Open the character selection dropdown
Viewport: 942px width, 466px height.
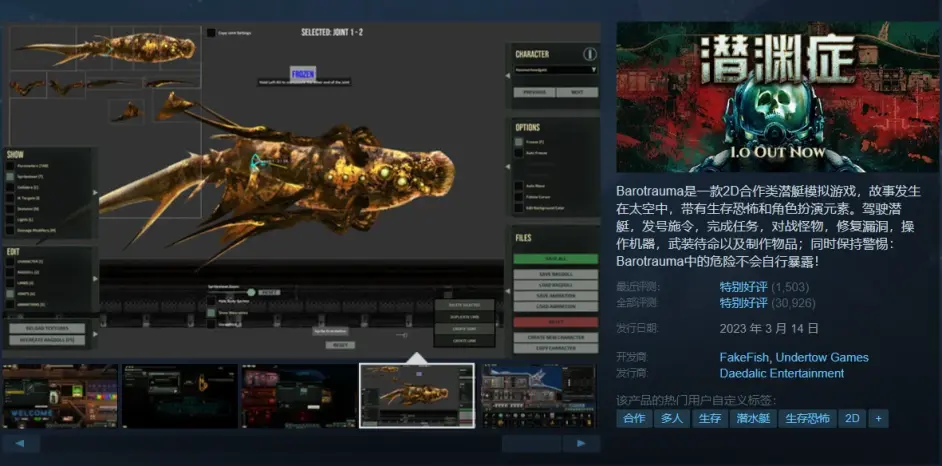[x=556, y=70]
